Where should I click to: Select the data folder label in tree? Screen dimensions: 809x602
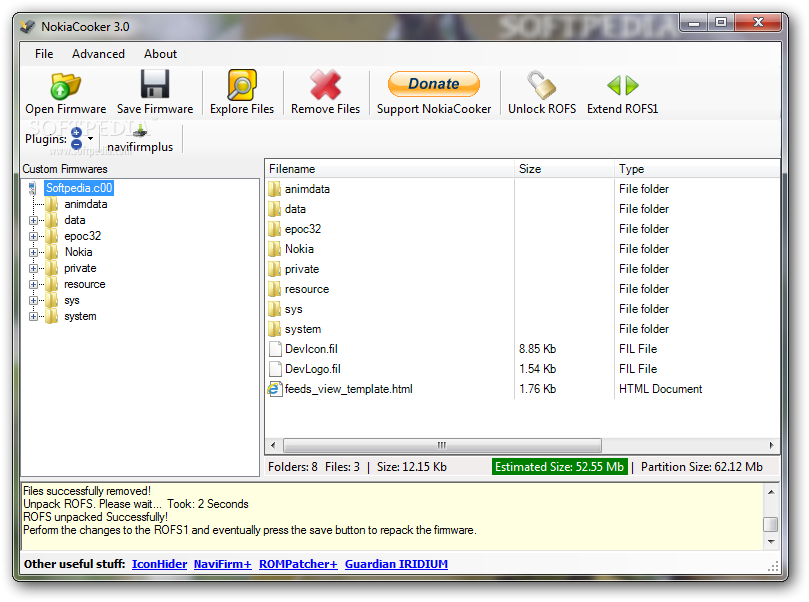75,220
